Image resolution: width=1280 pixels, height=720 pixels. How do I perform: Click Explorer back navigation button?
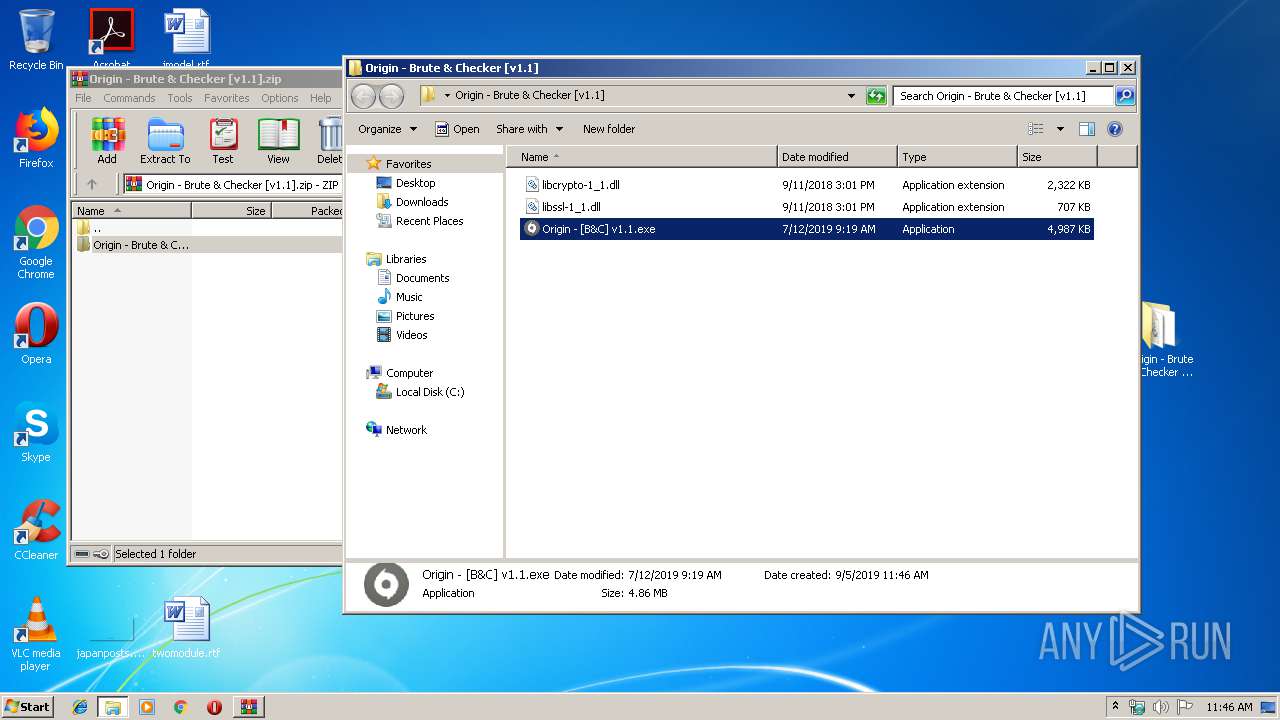[x=364, y=96]
